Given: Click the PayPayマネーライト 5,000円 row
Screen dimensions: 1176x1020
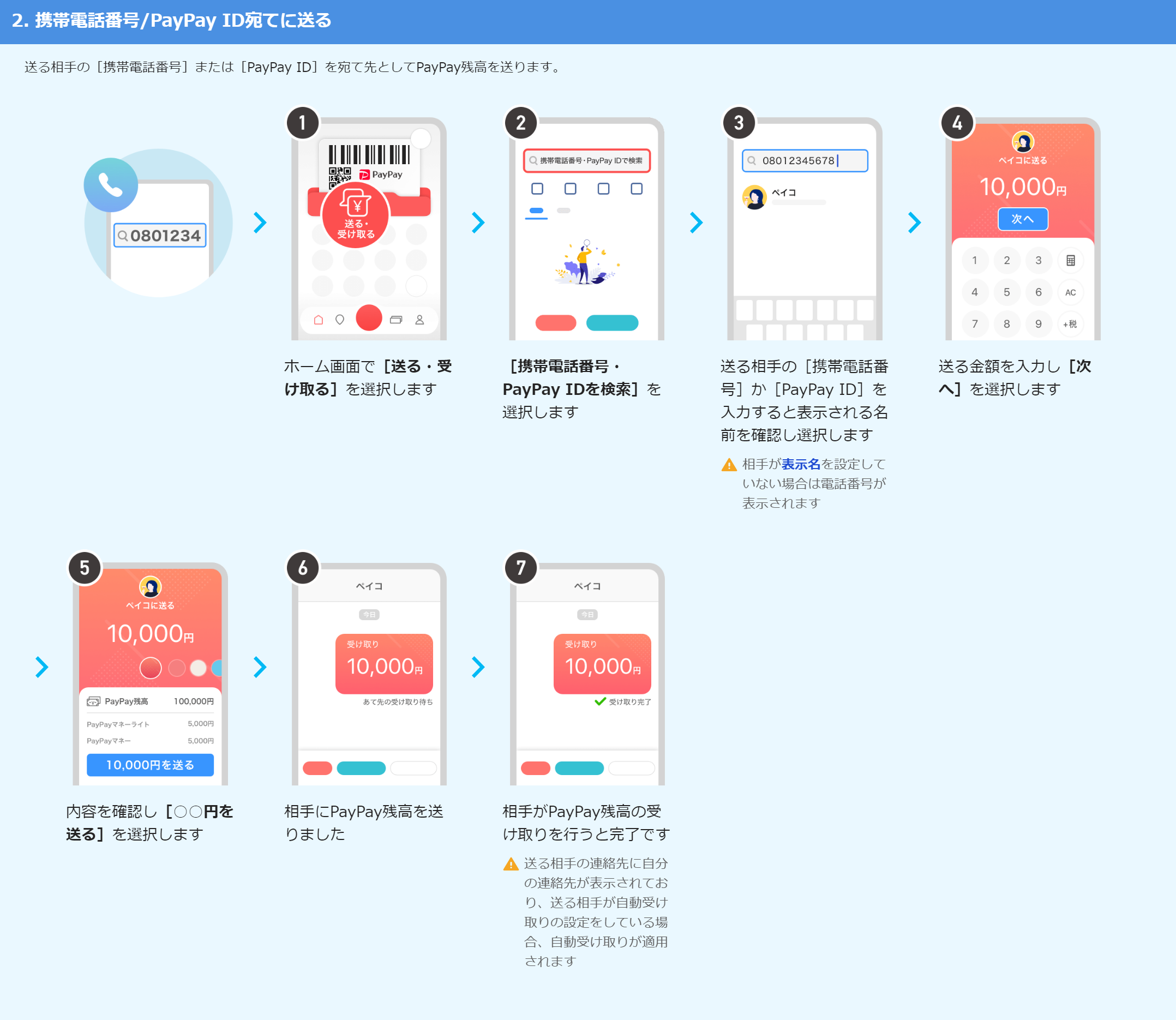Looking at the screenshot, I should click(x=151, y=724).
